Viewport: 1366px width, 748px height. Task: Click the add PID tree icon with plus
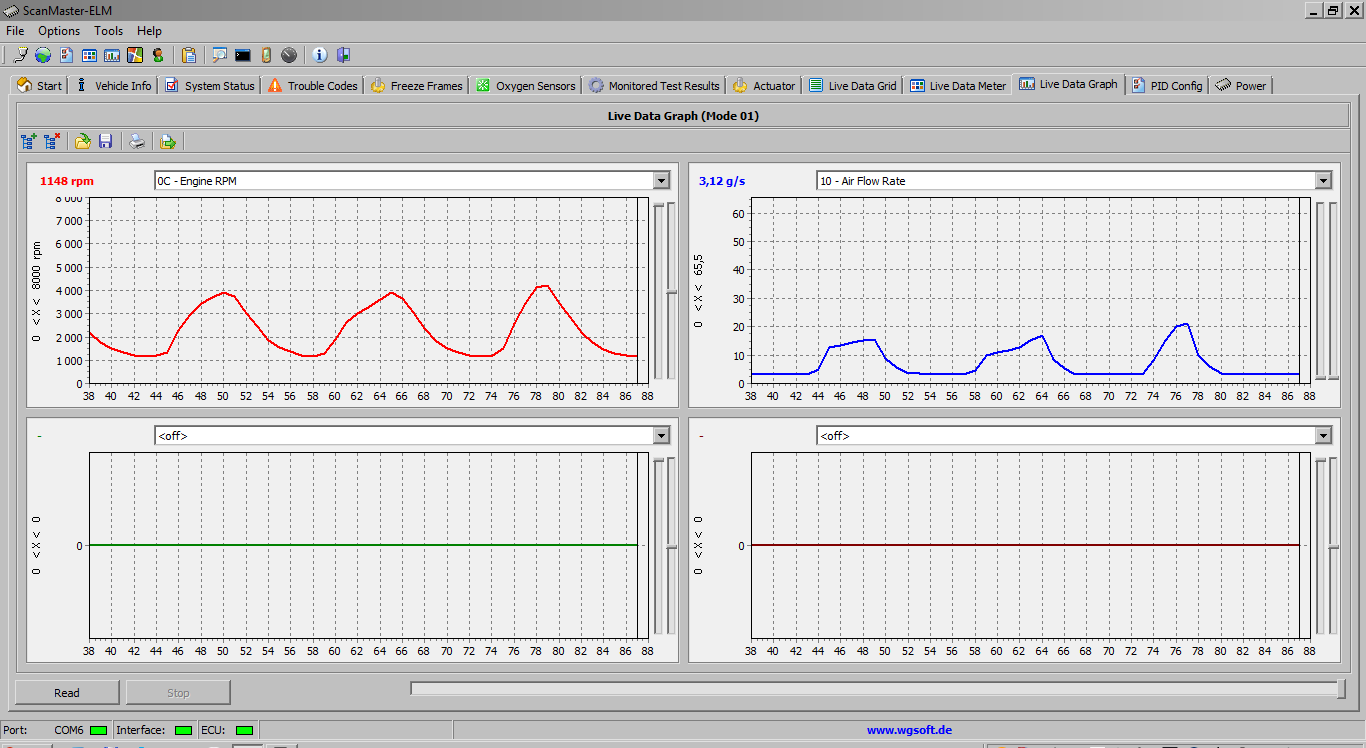[x=28, y=142]
